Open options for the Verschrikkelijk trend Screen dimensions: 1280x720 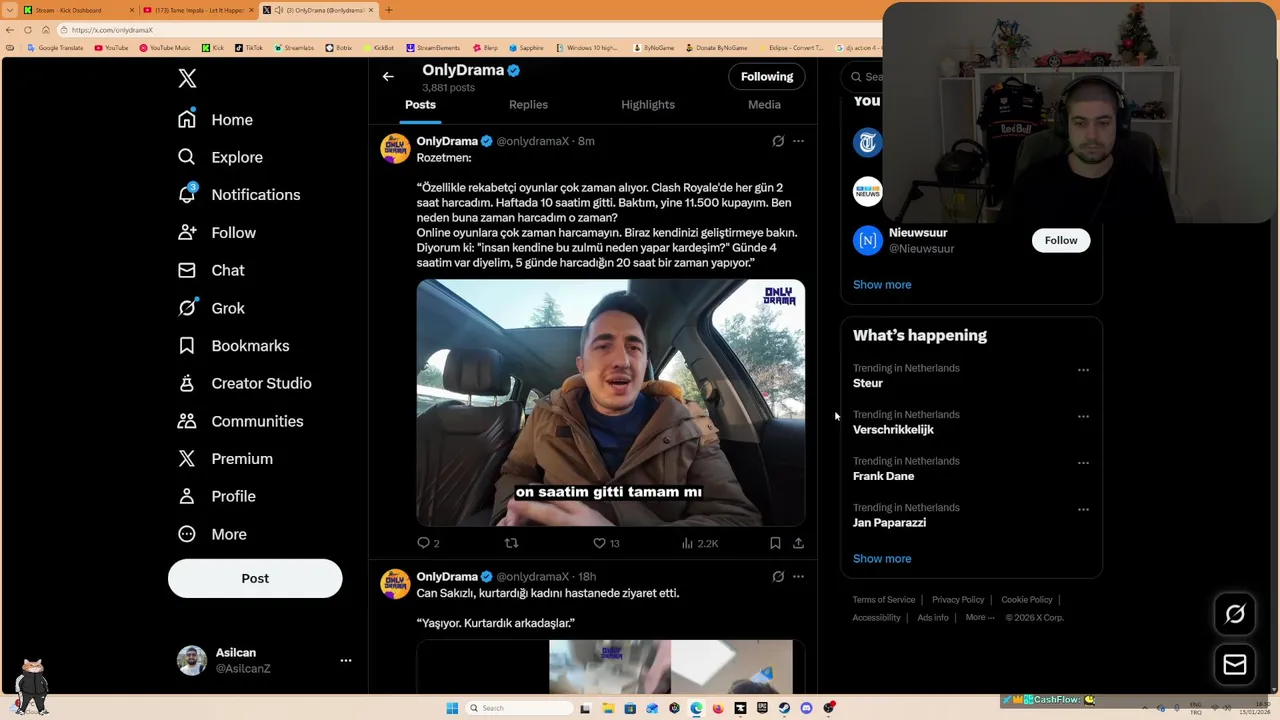tap(1083, 416)
